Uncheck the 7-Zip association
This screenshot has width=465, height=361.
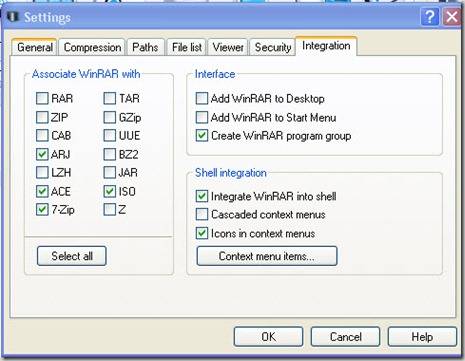[x=42, y=210]
